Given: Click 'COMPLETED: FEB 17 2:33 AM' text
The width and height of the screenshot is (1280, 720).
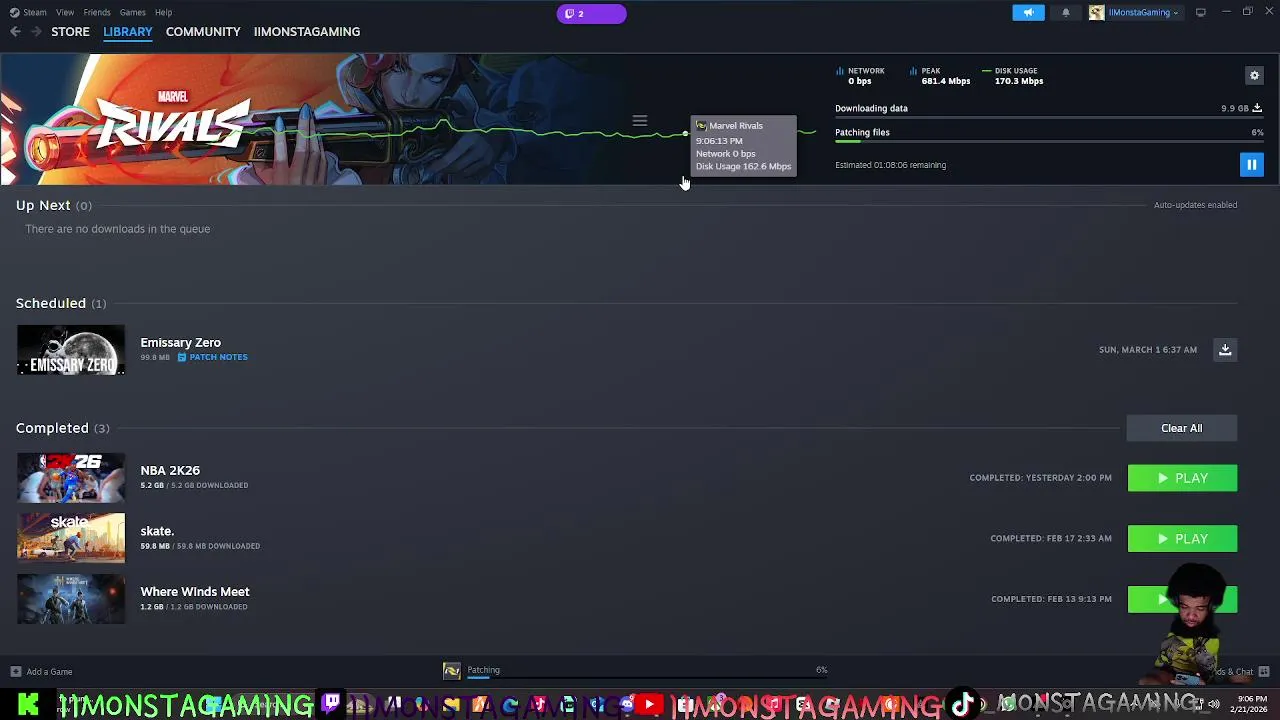Looking at the screenshot, I should point(1051,538).
